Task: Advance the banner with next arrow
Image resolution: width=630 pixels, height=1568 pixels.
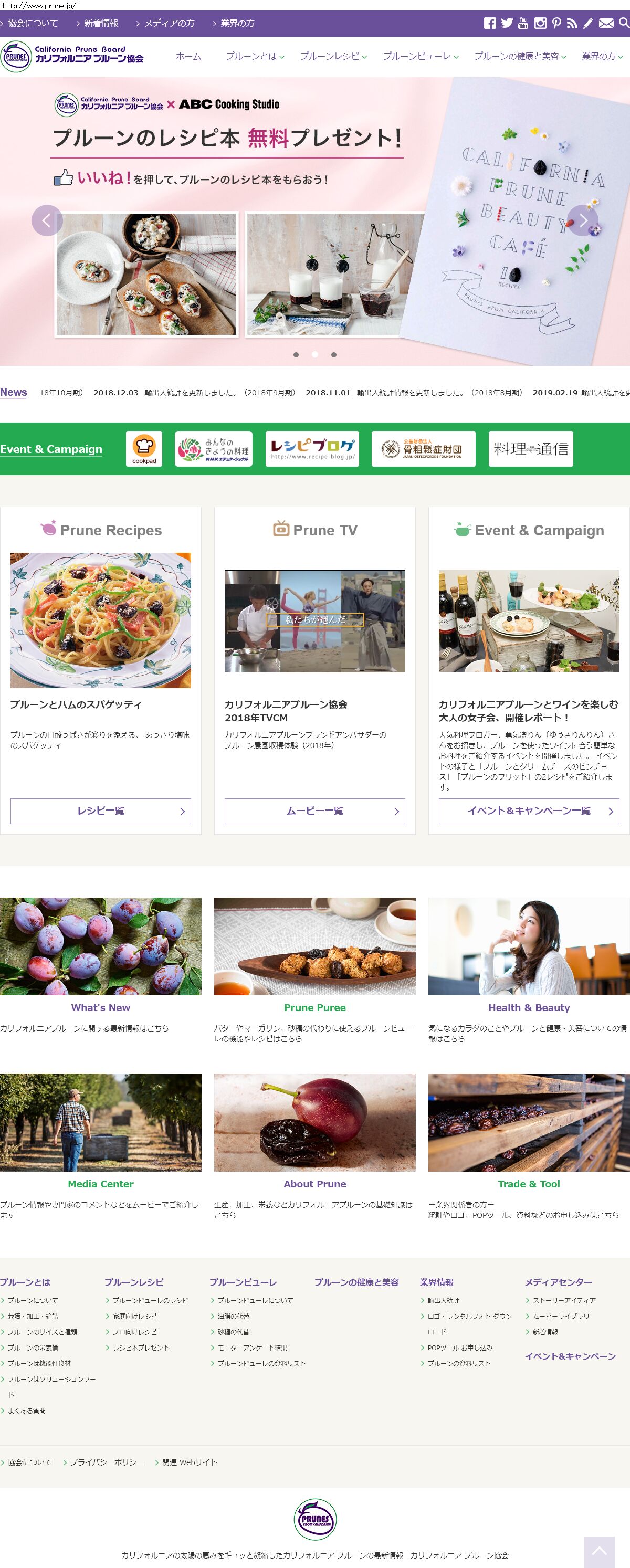Action: click(583, 220)
